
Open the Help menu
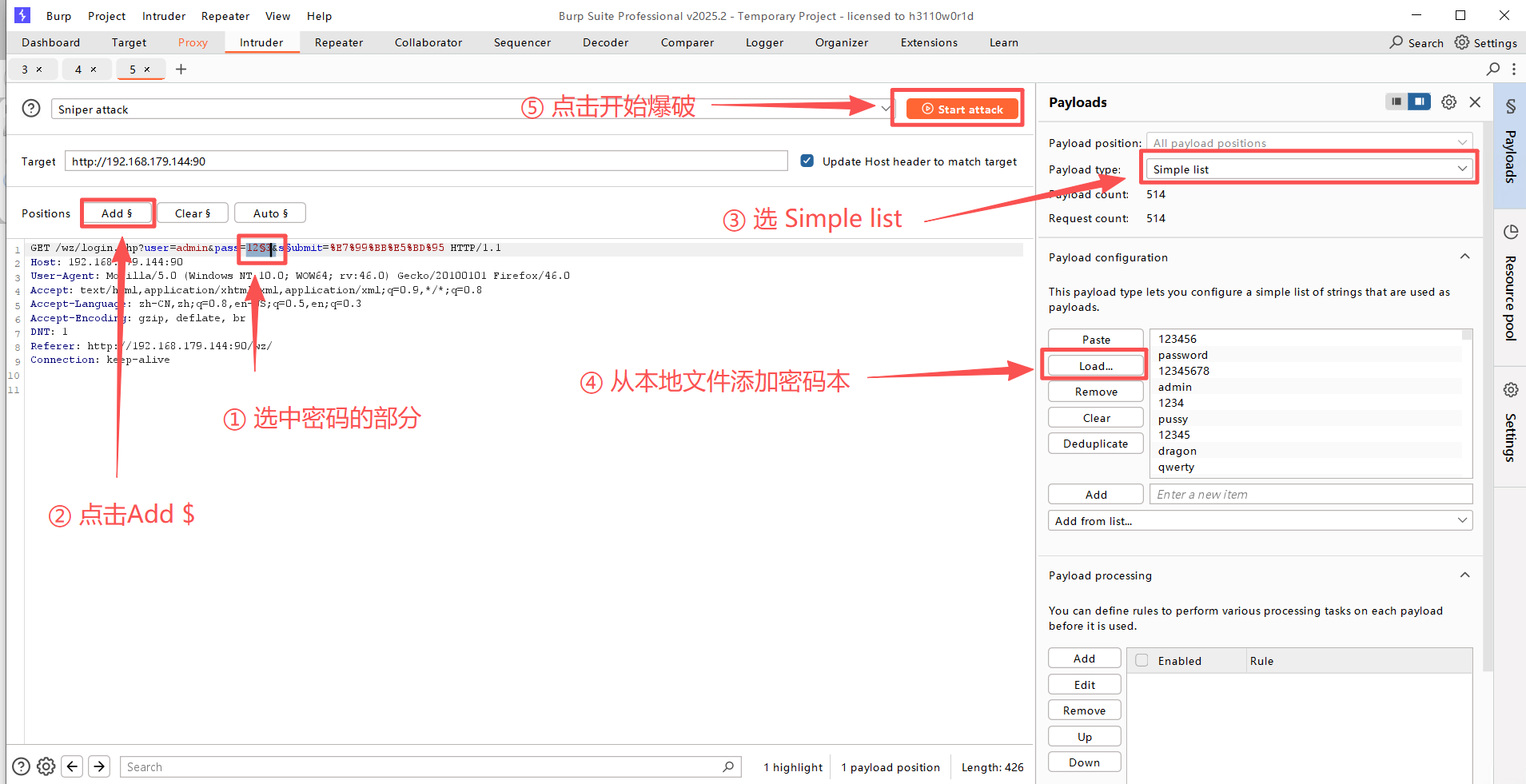[319, 15]
